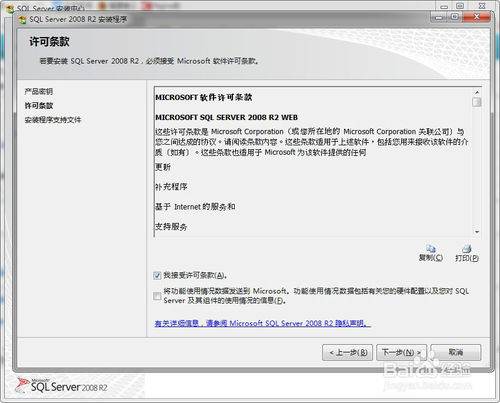
Task: Open the SQL Server 2008 R2 privacy statement link
Action: point(262,323)
